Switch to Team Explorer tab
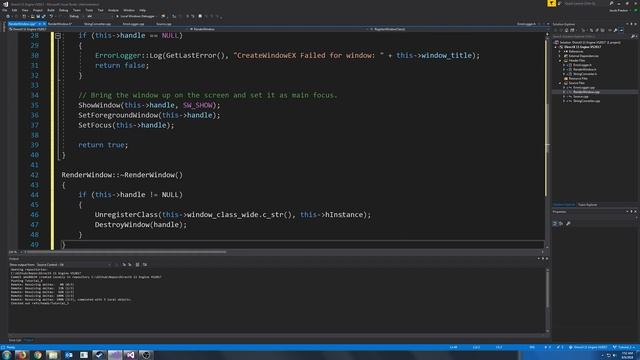640x360 pixels. 587,204
